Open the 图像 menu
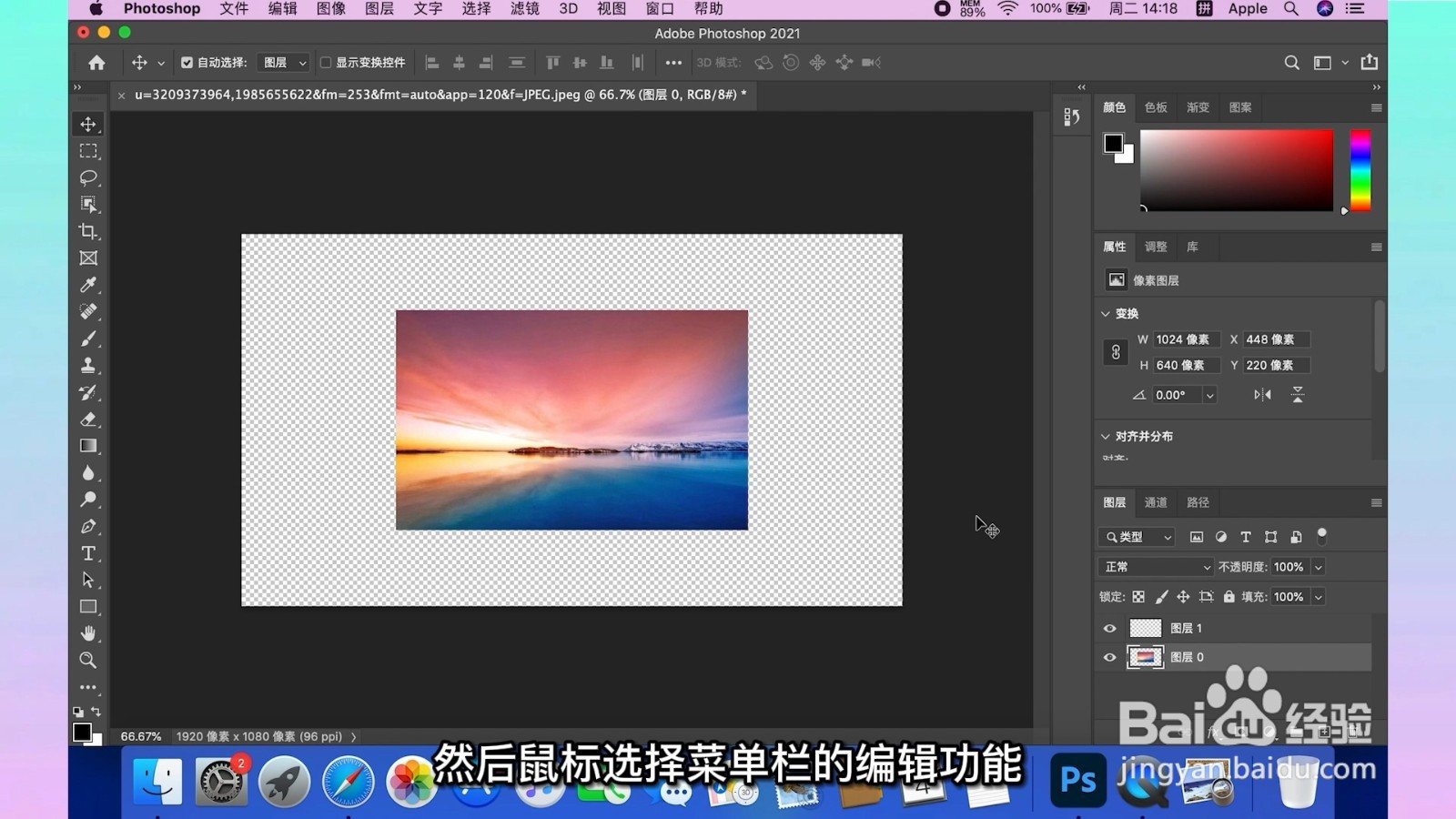Screen dimensions: 1456x819 pos(330,9)
